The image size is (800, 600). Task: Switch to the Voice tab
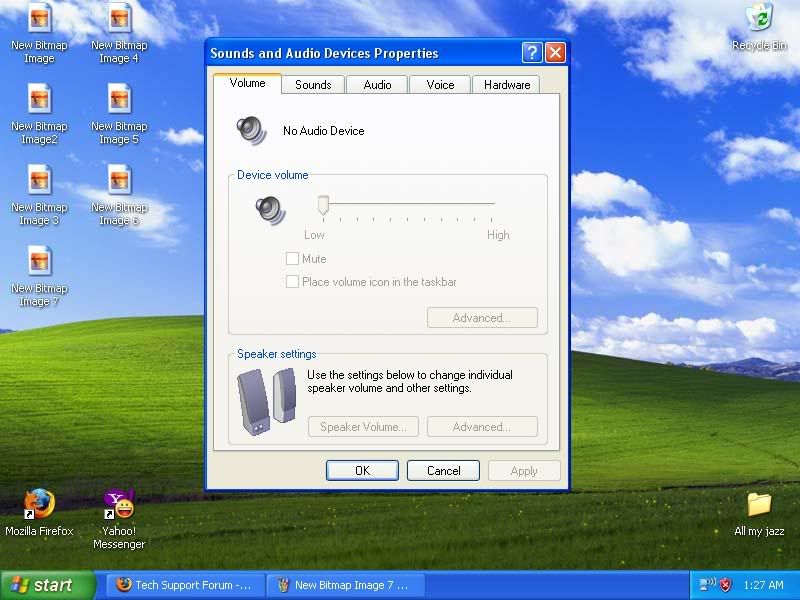tap(440, 85)
